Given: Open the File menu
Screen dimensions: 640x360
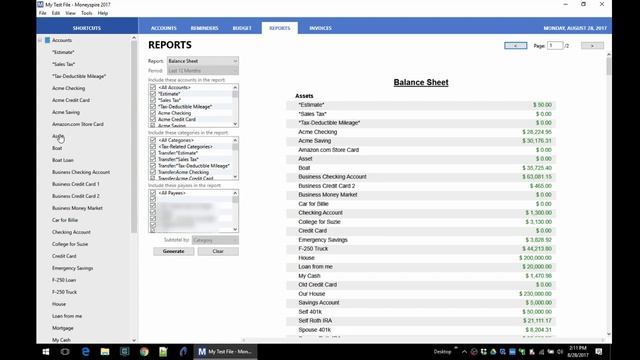Looking at the screenshot, I should (x=42, y=13).
